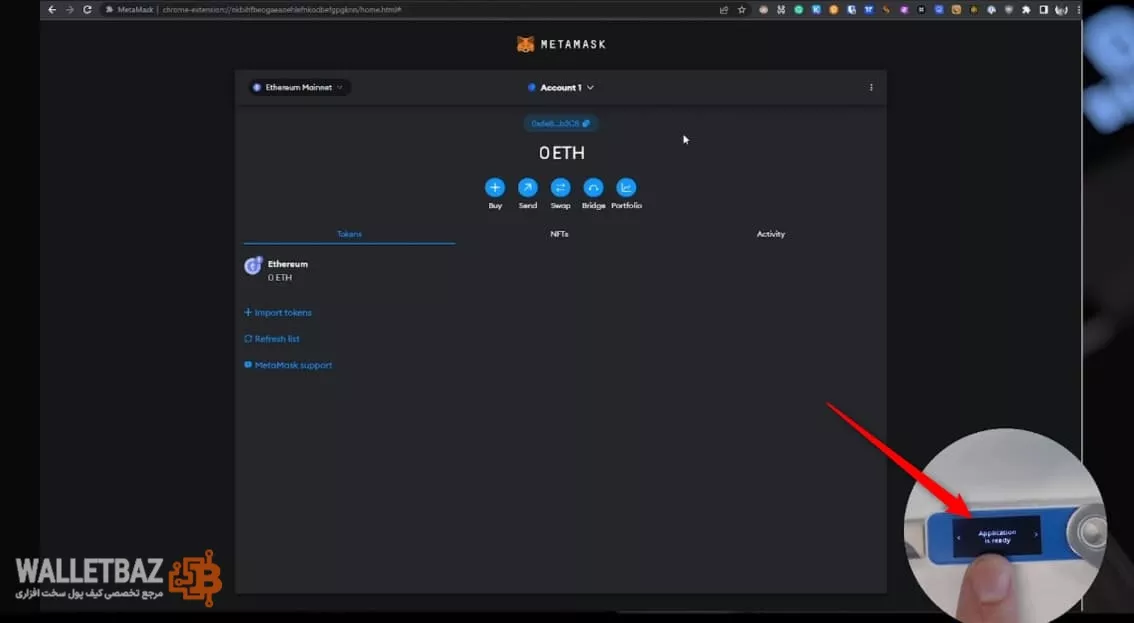Click the browser address bar
Screen dimensions: 1134x623
tap(400, 9)
